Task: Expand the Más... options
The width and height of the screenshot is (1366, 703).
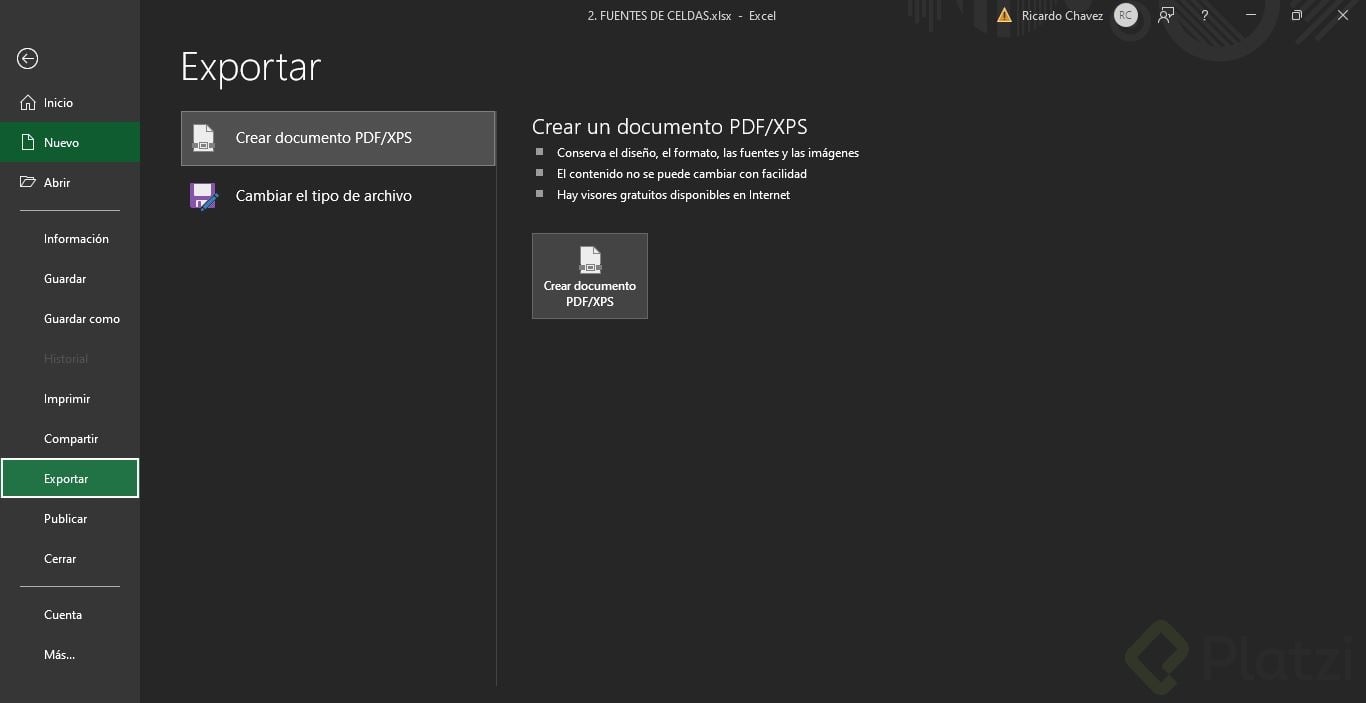Action: click(x=70, y=655)
